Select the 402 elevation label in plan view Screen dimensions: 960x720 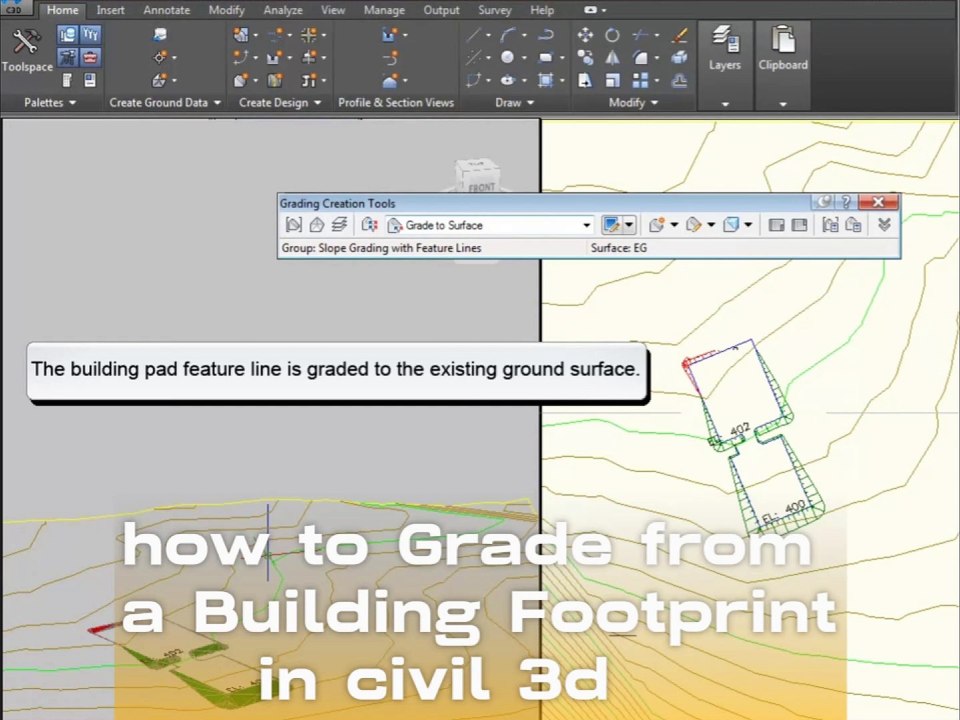pos(740,429)
